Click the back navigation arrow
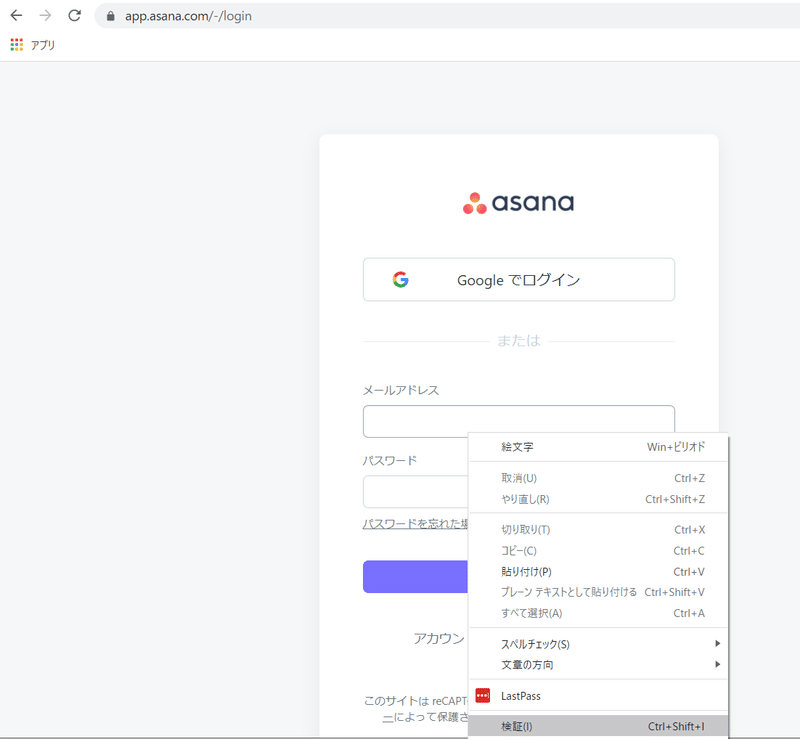The height and width of the screenshot is (739, 800). (x=16, y=16)
